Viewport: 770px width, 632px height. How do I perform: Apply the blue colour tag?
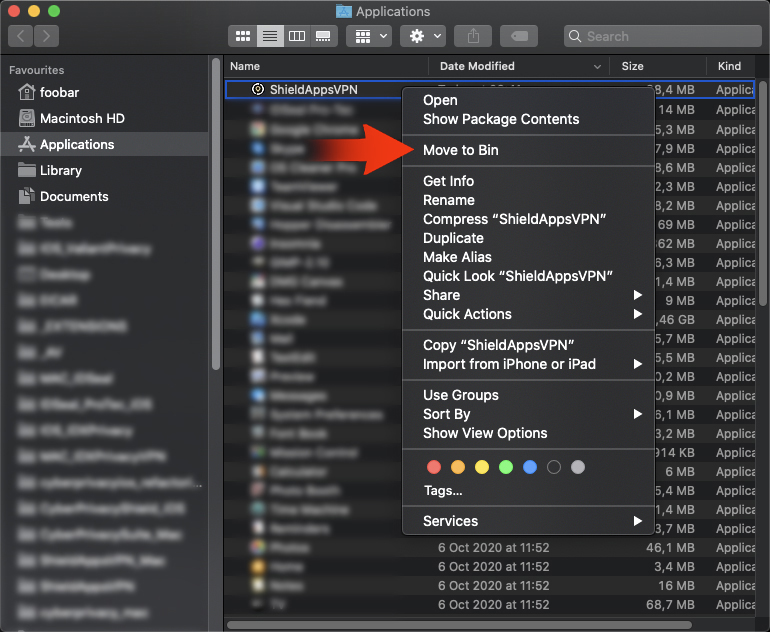[530, 467]
